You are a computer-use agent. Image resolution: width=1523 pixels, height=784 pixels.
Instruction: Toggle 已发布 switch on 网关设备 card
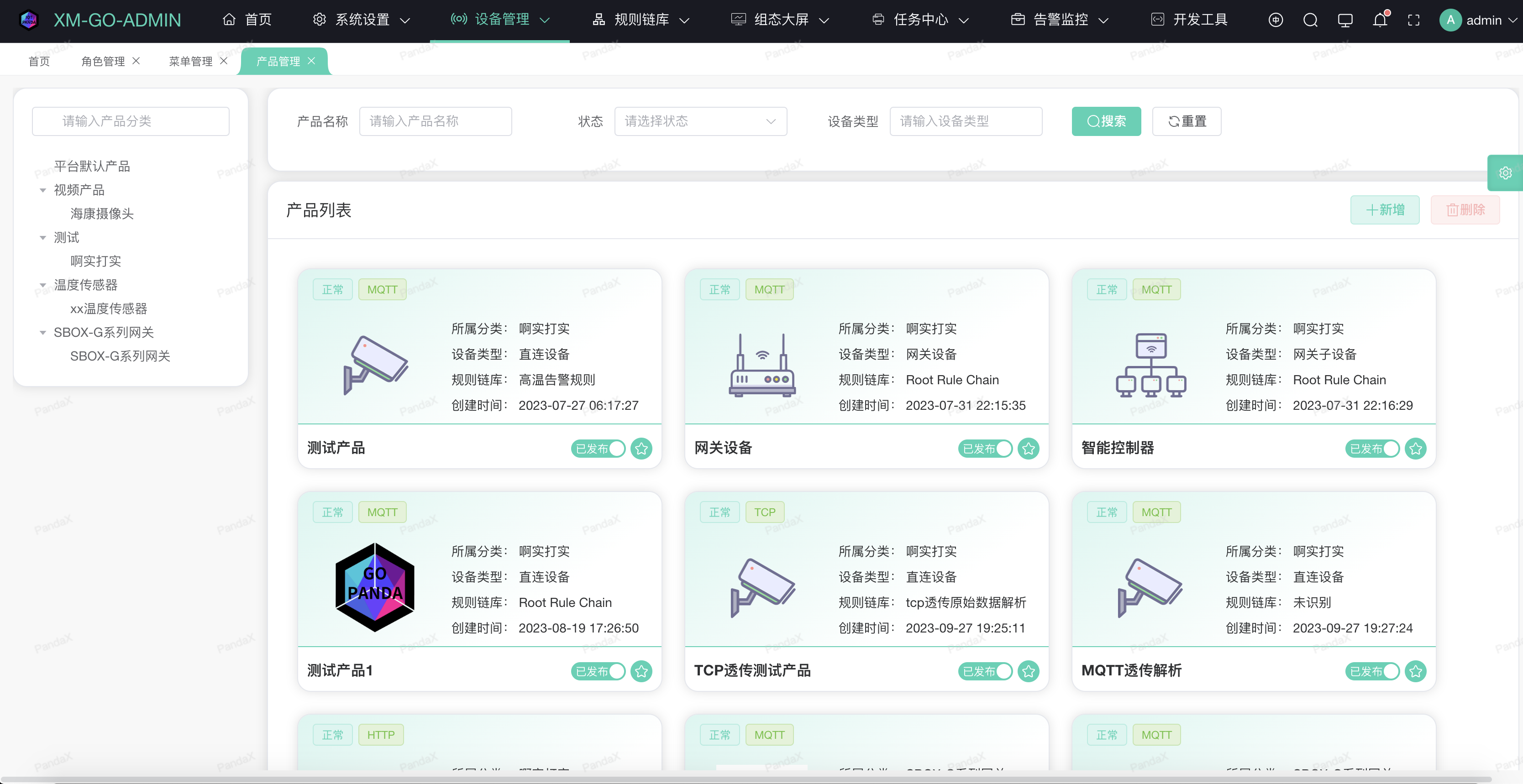click(x=985, y=449)
